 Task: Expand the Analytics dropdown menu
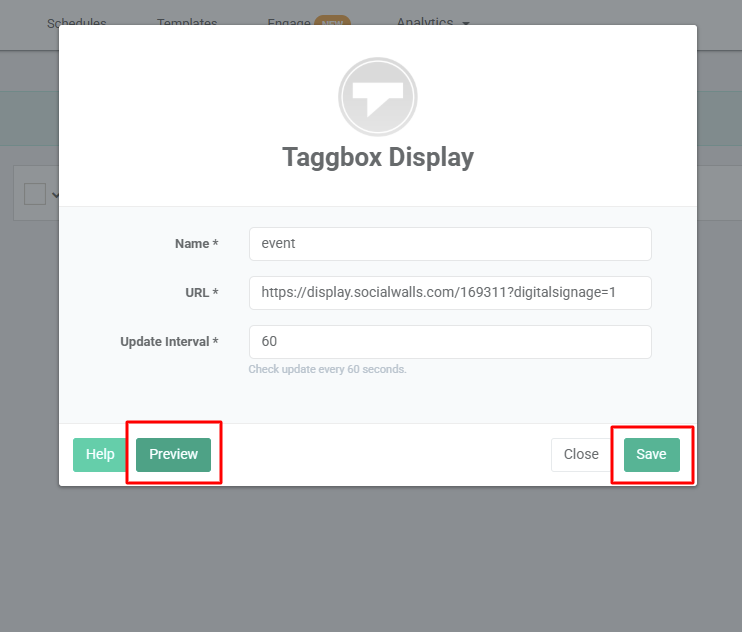coord(433,22)
